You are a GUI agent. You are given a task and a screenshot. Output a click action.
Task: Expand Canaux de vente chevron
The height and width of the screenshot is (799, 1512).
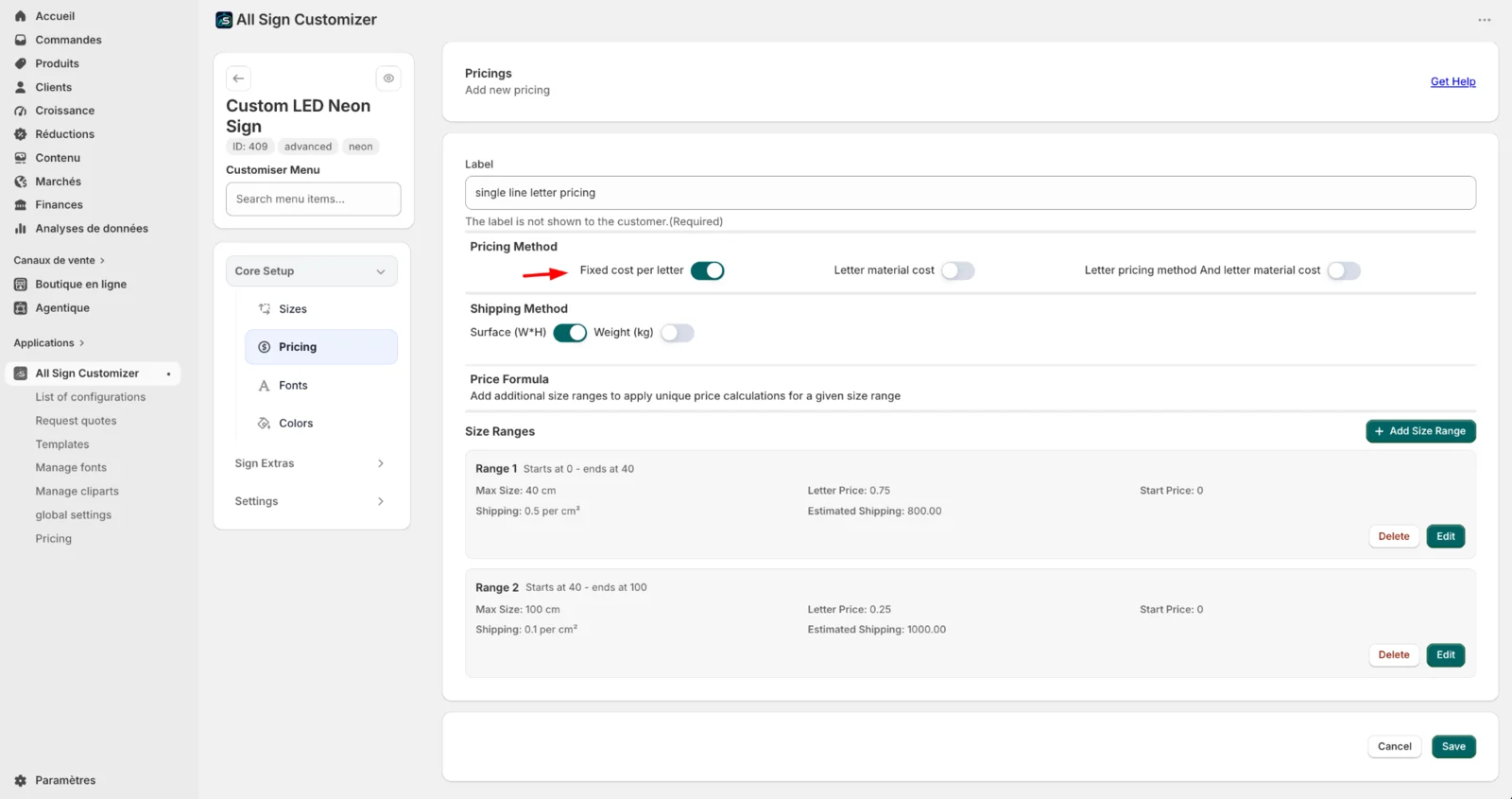click(x=102, y=261)
